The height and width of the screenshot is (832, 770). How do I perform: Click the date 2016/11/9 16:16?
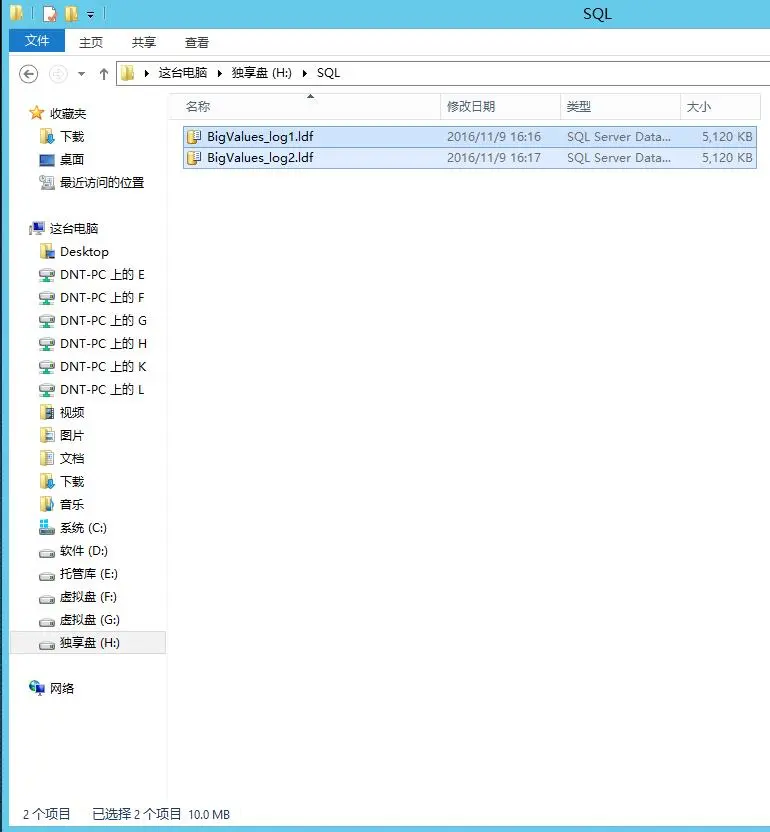coord(494,137)
